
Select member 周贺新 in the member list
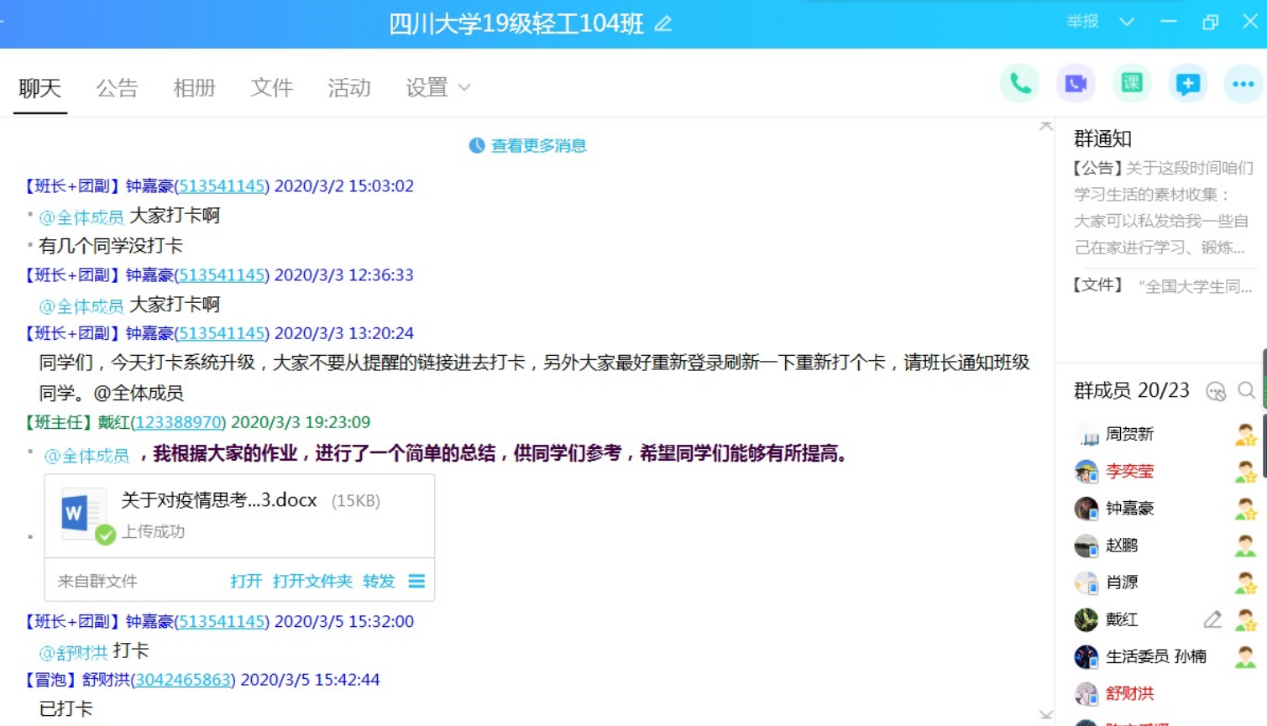point(1129,434)
